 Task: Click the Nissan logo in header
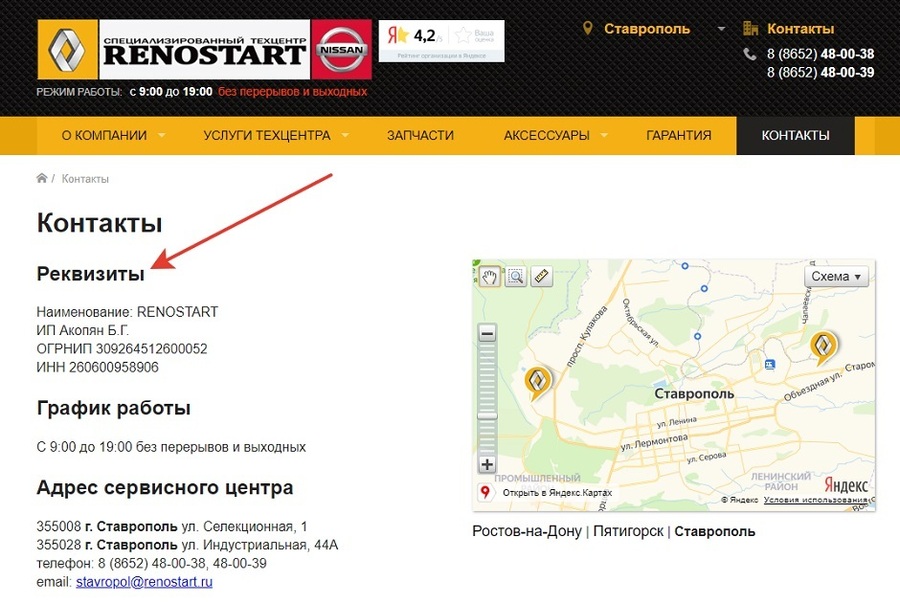(342, 49)
